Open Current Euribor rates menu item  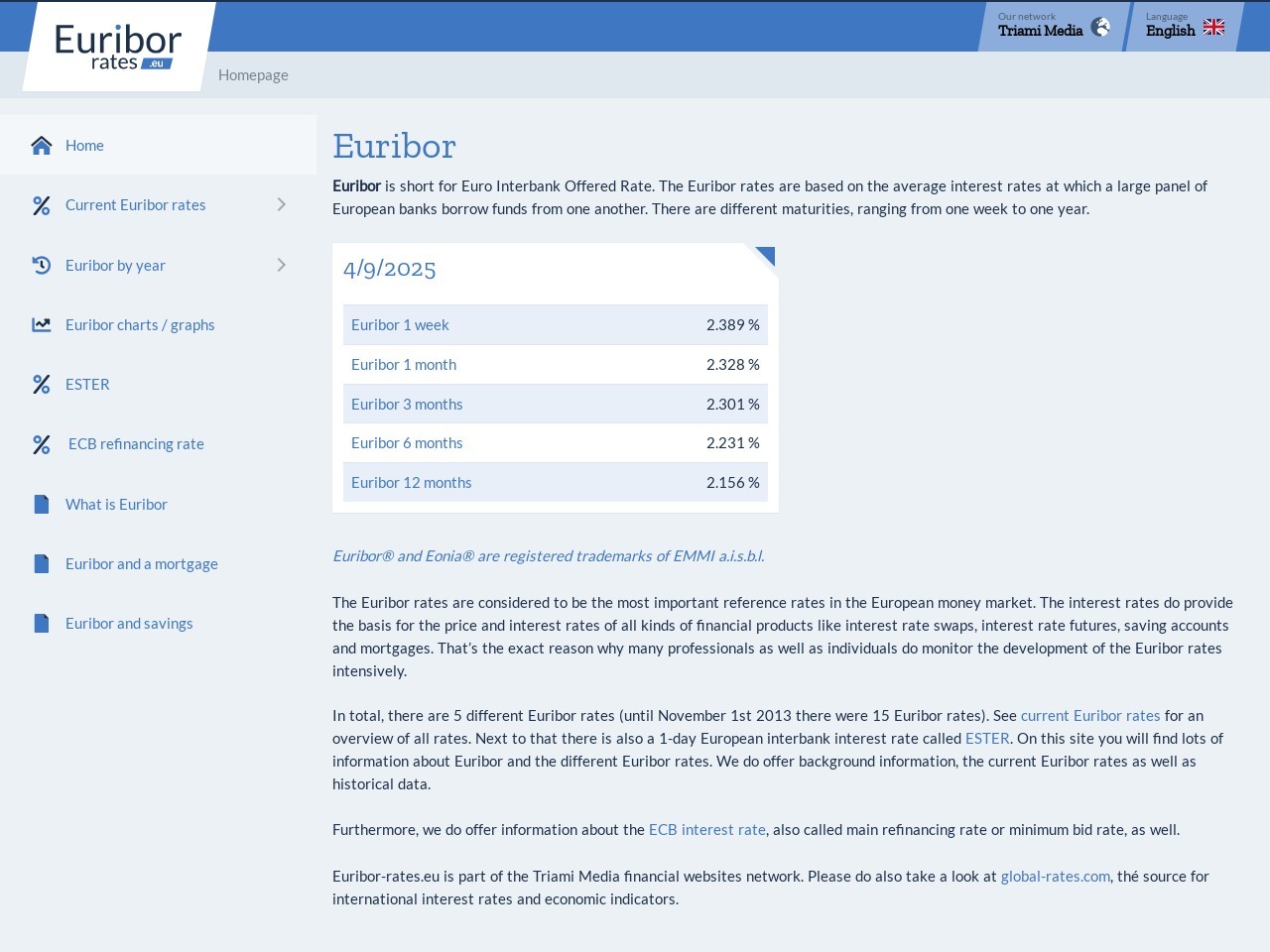pyautogui.click(x=136, y=205)
